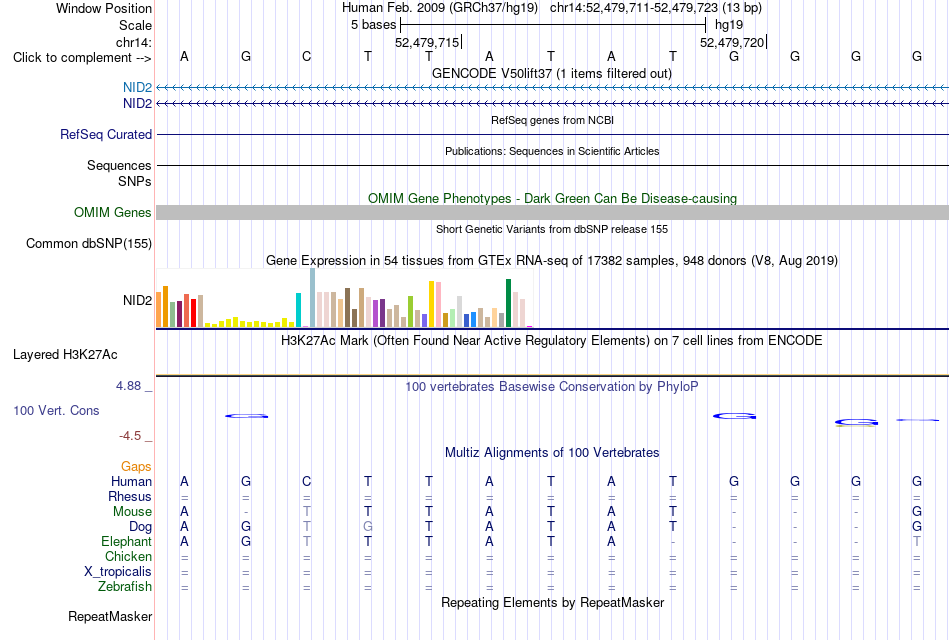Click the gray 'T' at the Elephant row end
This screenshot has height=640, width=950.
[917, 541]
